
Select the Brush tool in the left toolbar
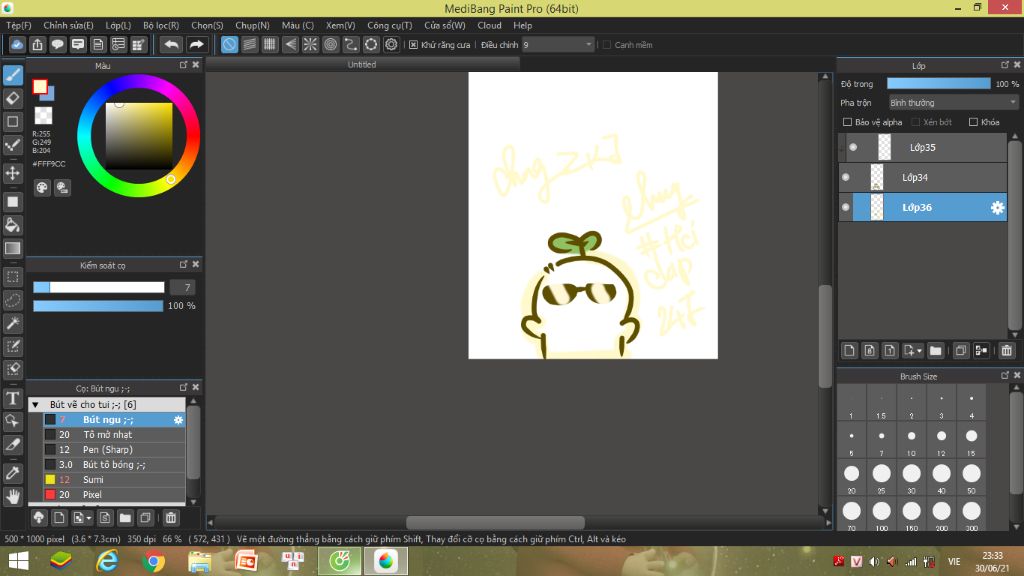tap(13, 75)
